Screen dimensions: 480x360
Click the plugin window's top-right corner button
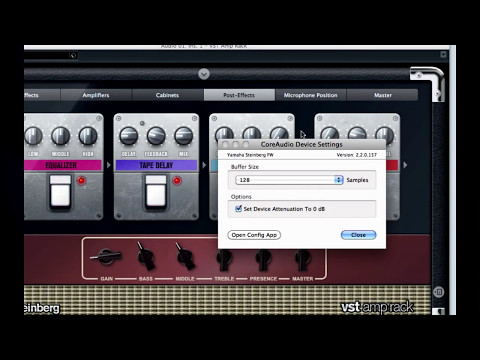tap(443, 55)
